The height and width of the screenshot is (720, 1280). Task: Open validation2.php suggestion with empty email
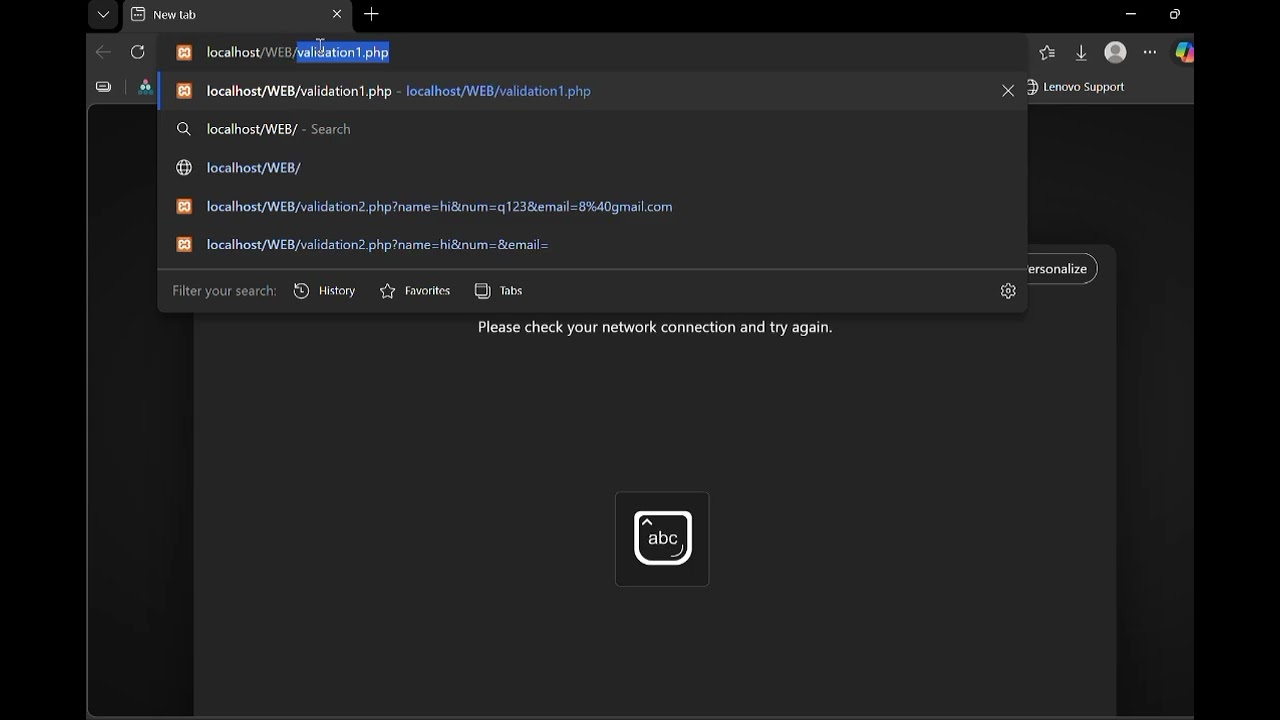coord(592,245)
